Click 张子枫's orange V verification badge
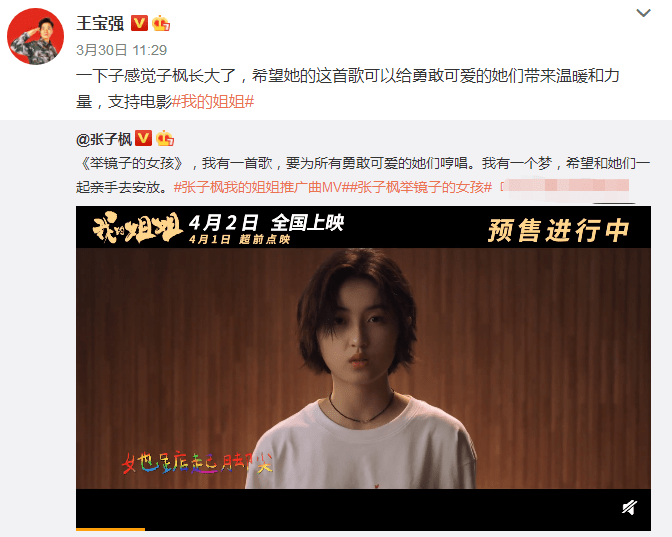 pyautogui.click(x=144, y=138)
